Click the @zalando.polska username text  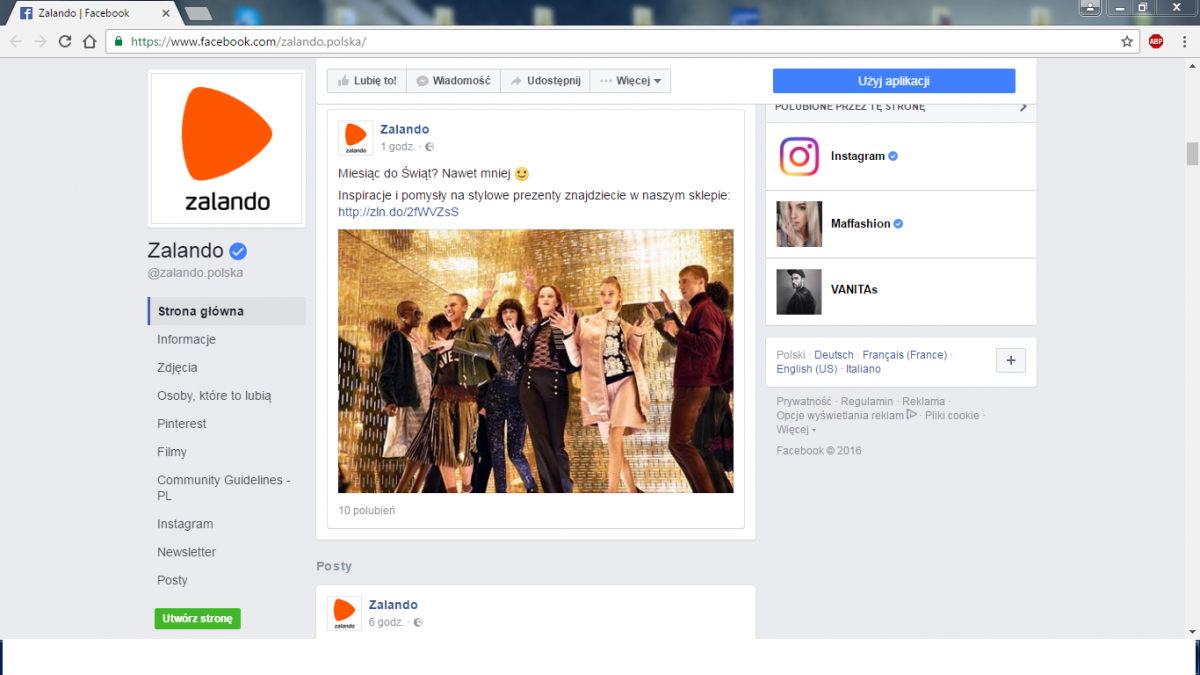point(195,273)
